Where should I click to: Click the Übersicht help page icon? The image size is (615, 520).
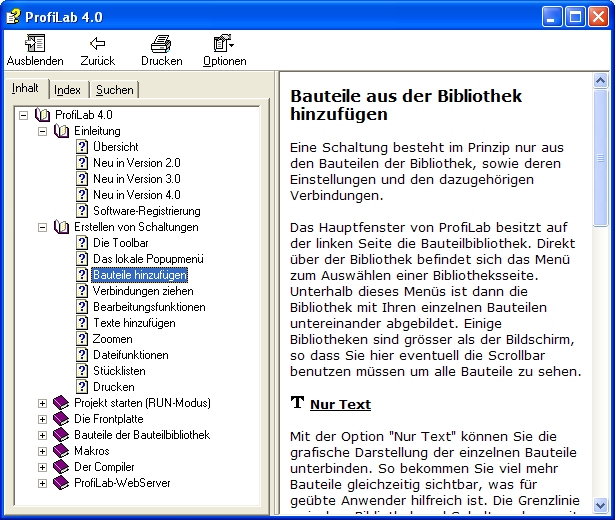coord(82,147)
